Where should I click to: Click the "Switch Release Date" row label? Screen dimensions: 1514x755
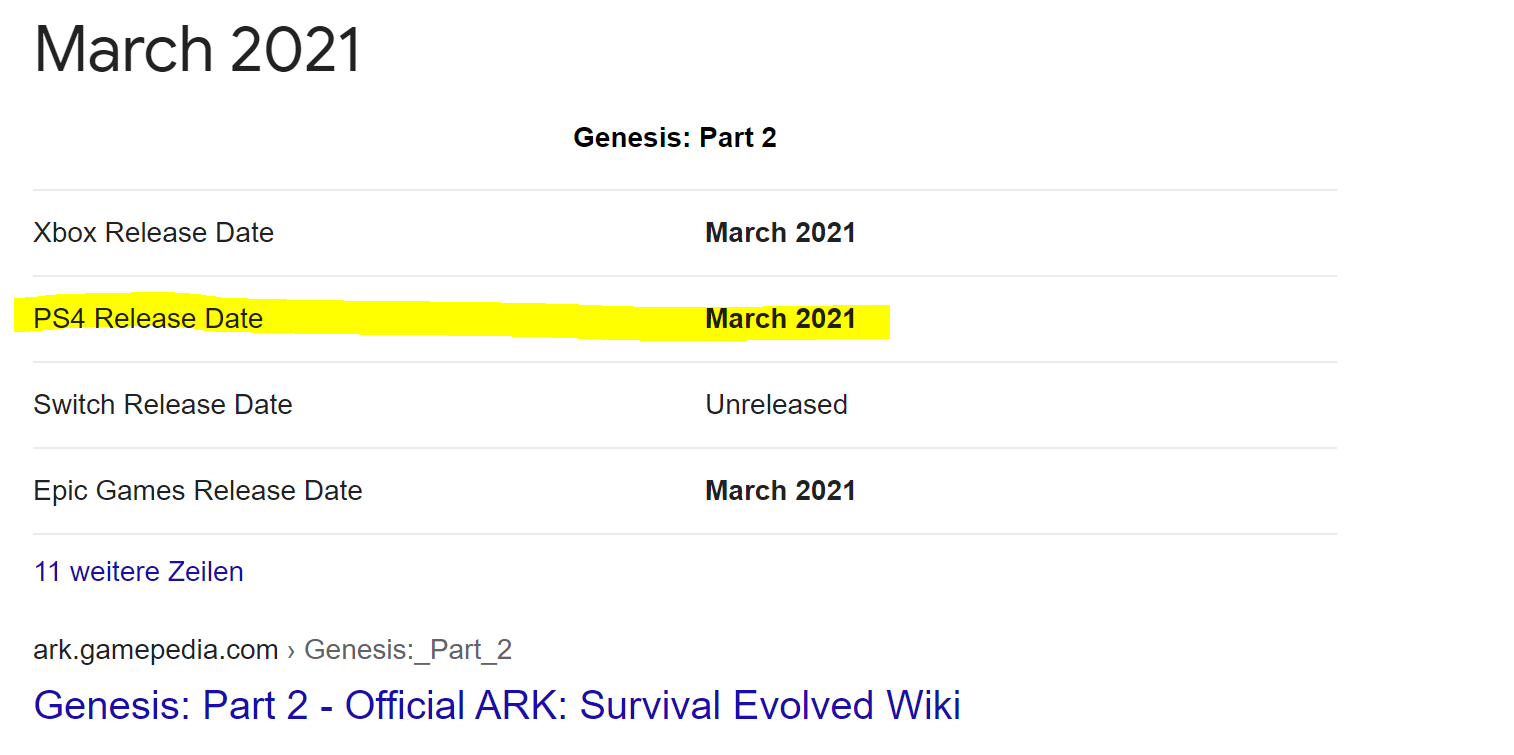tap(163, 405)
